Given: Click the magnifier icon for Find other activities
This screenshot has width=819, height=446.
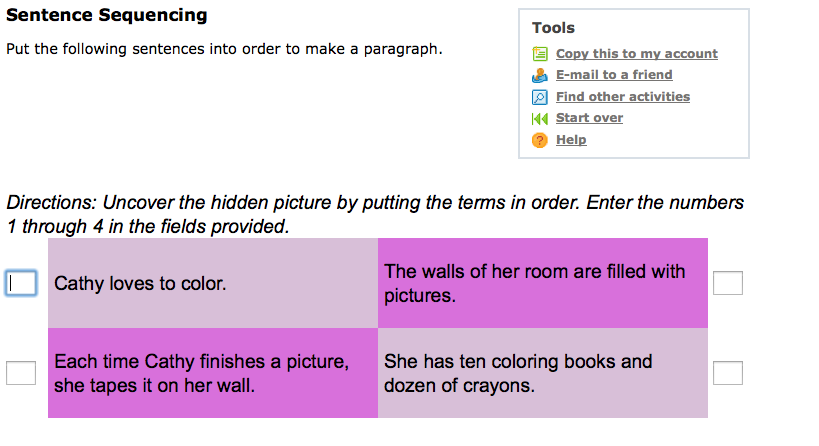Looking at the screenshot, I should click(540, 97).
